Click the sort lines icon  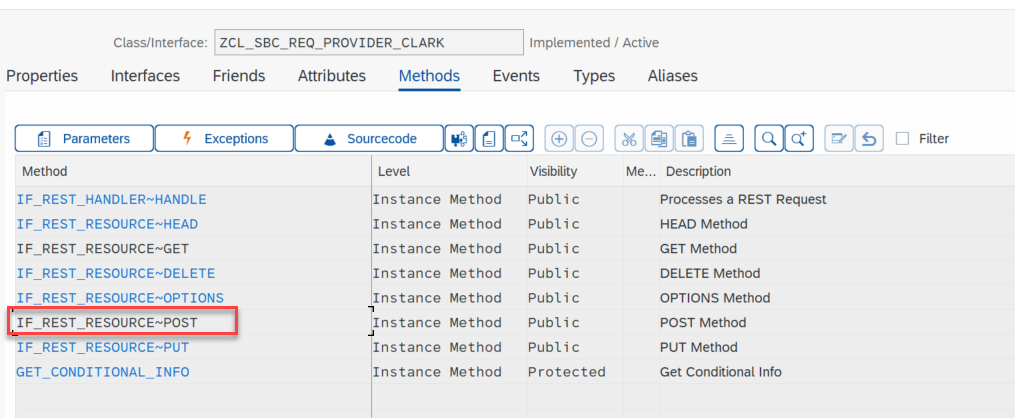[729, 138]
